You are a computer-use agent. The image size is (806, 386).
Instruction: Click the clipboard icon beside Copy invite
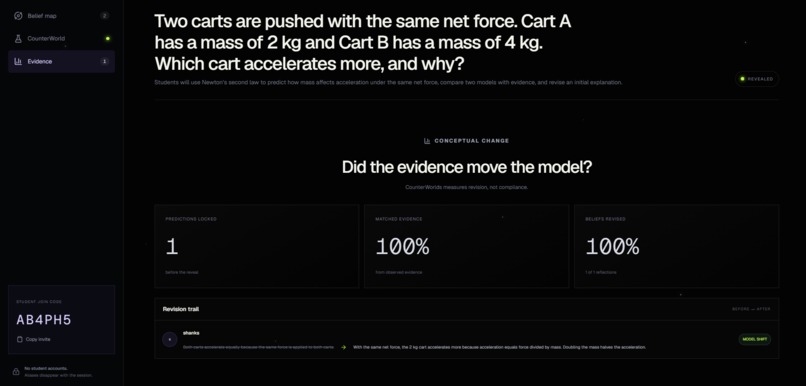[x=20, y=339]
